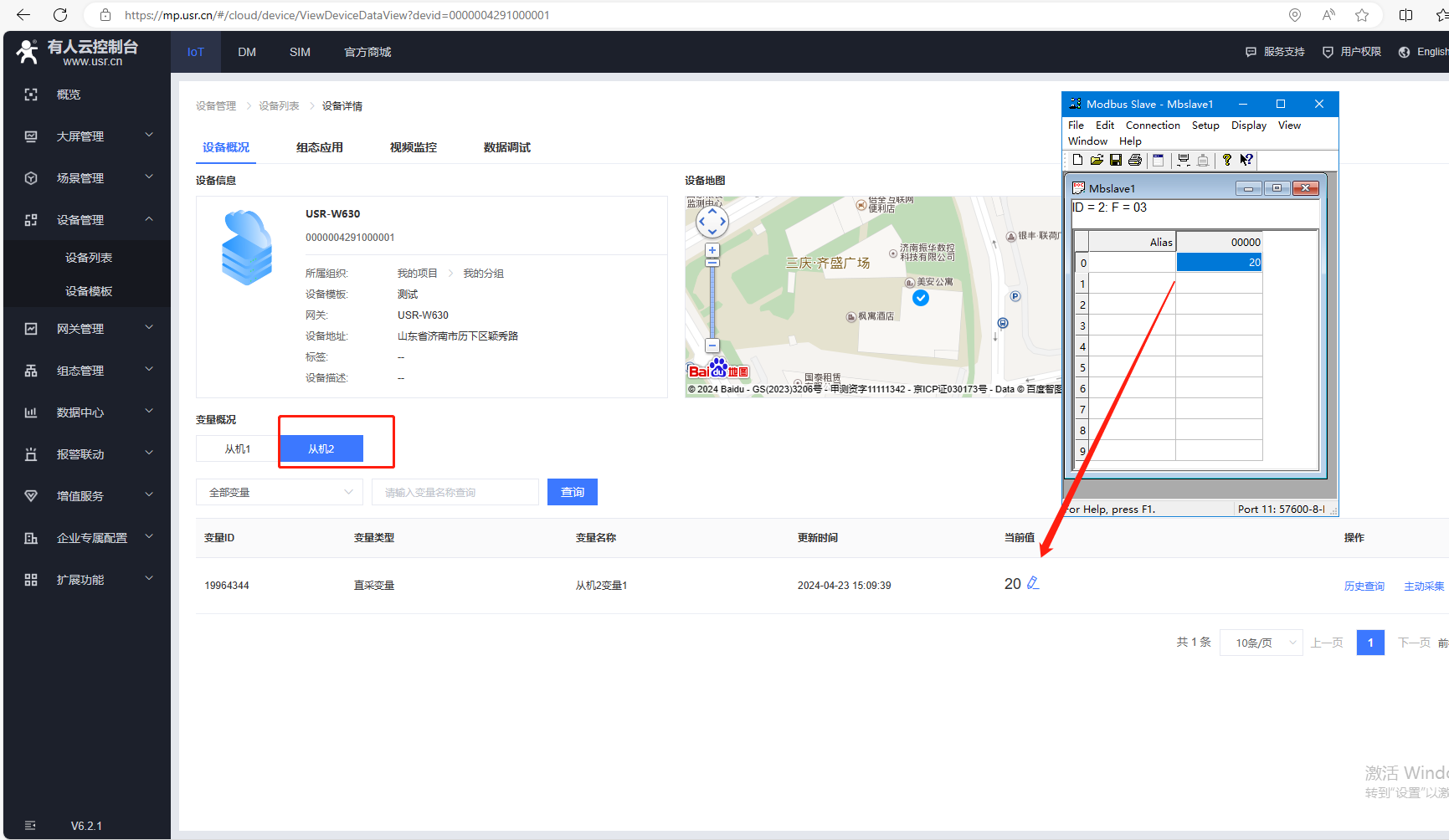This screenshot has width=1449, height=840.
Task: Click the pencil edit icon beside value 20
Action: pos(1033,583)
